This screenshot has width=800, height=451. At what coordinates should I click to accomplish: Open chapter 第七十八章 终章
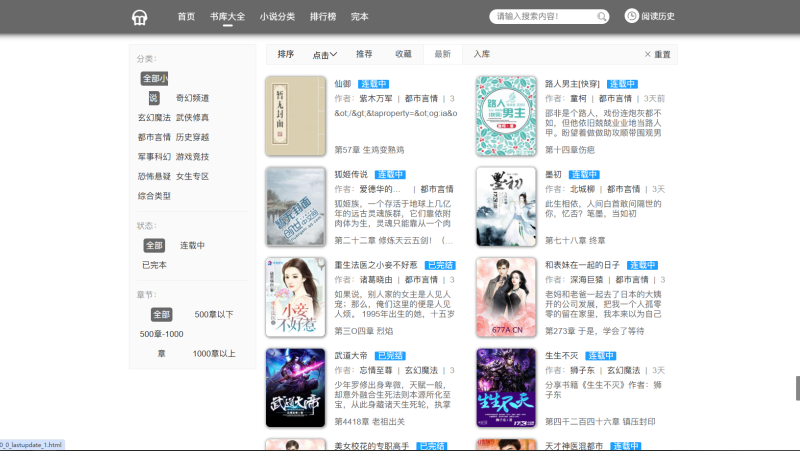click(575, 240)
